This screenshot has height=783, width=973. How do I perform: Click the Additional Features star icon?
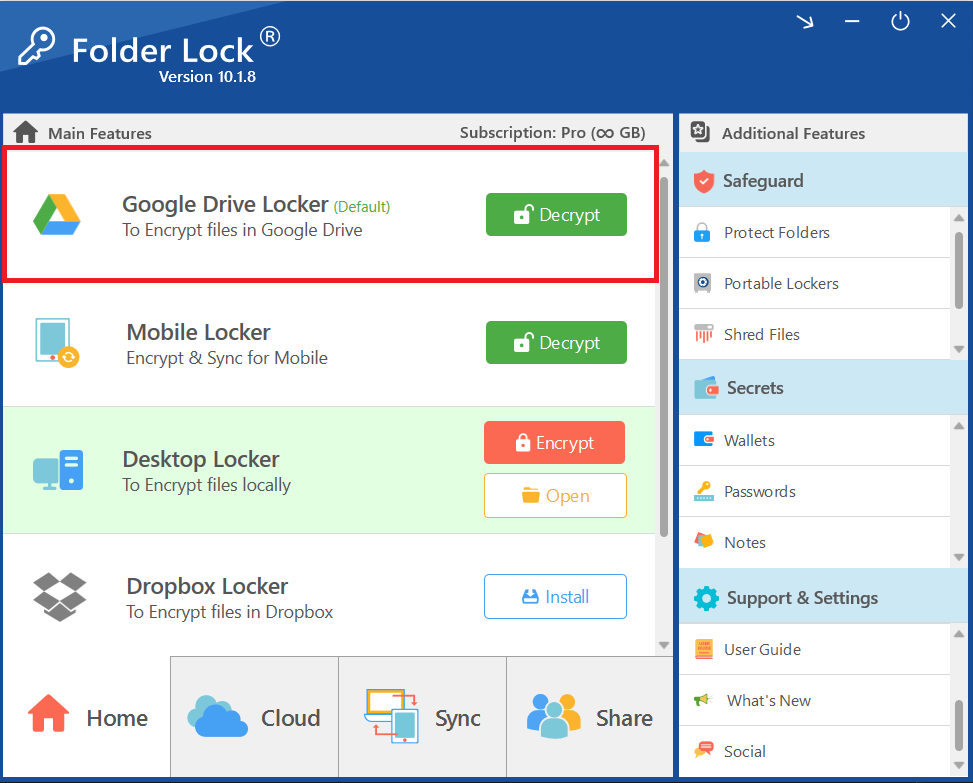701,132
